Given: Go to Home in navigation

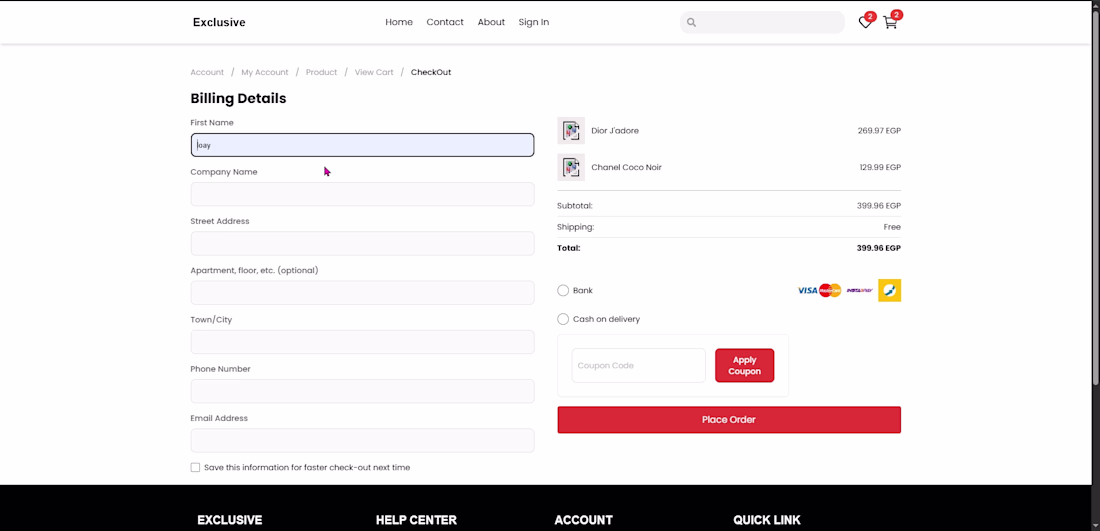Looking at the screenshot, I should [398, 22].
